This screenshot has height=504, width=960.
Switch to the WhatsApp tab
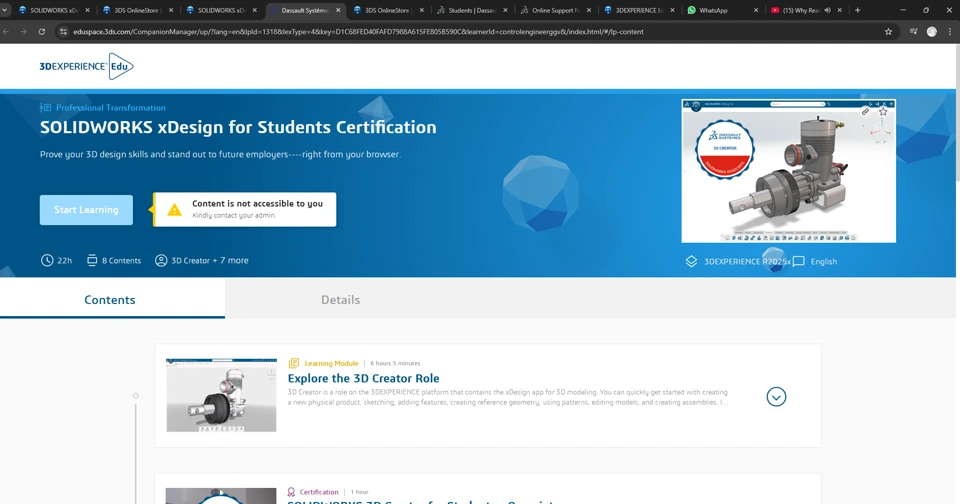click(x=722, y=10)
